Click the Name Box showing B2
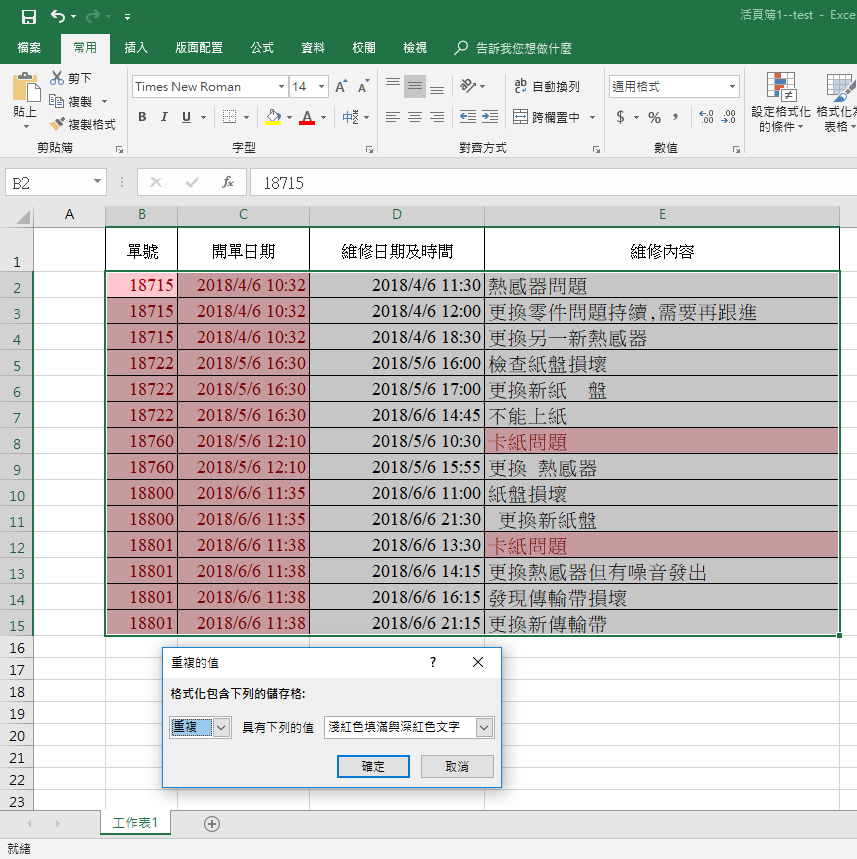Image resolution: width=857 pixels, height=859 pixels. (x=55, y=183)
